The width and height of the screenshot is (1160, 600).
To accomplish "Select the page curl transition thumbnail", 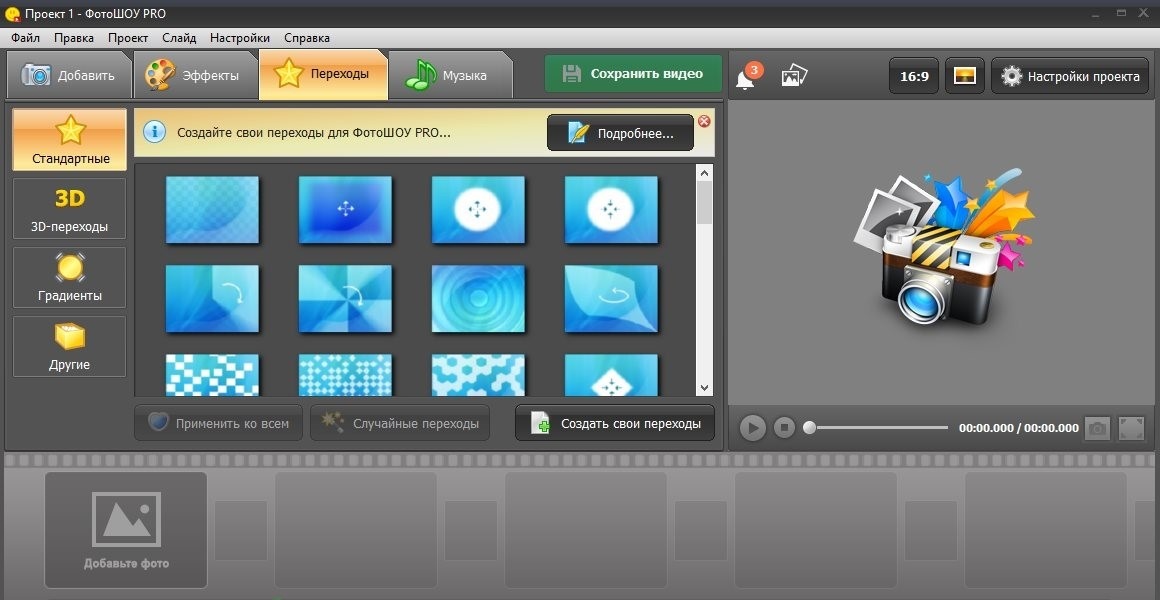I will pos(611,299).
